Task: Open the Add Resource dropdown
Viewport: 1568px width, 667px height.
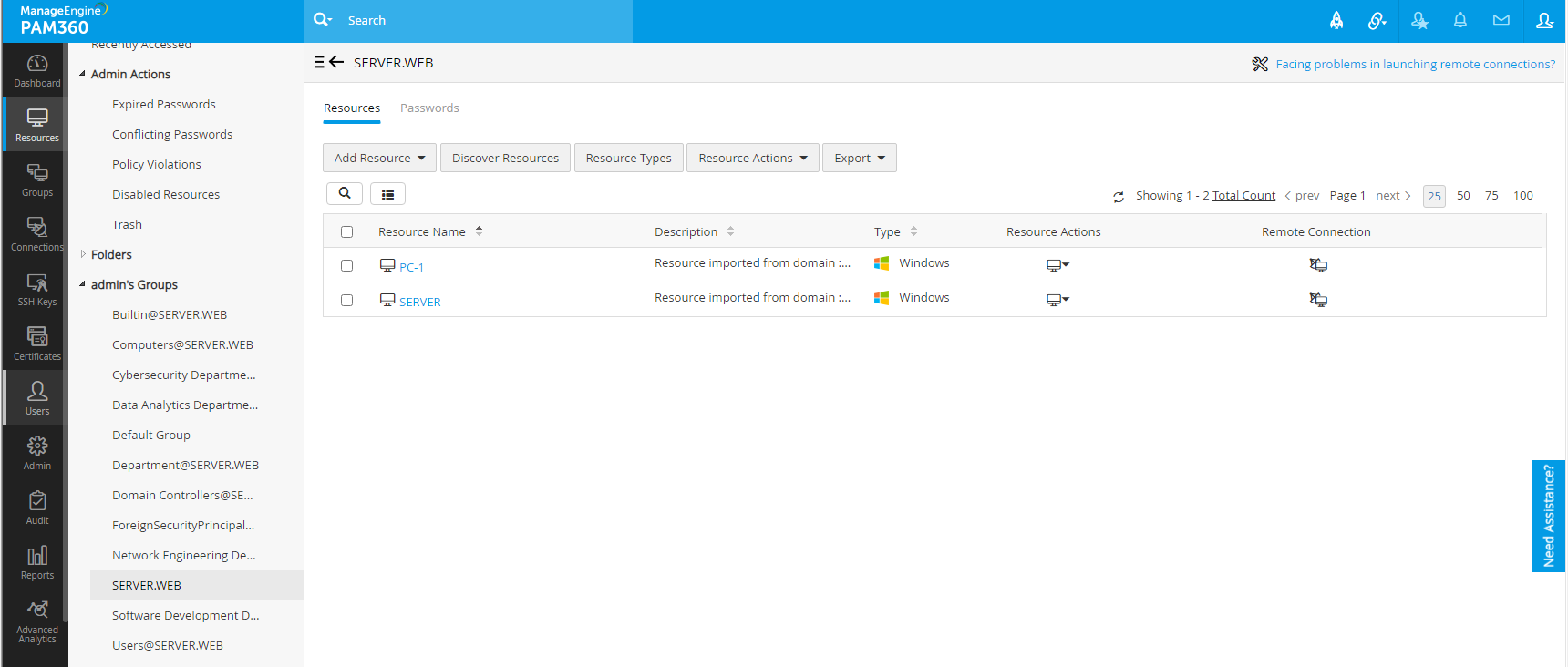Action: tap(379, 158)
